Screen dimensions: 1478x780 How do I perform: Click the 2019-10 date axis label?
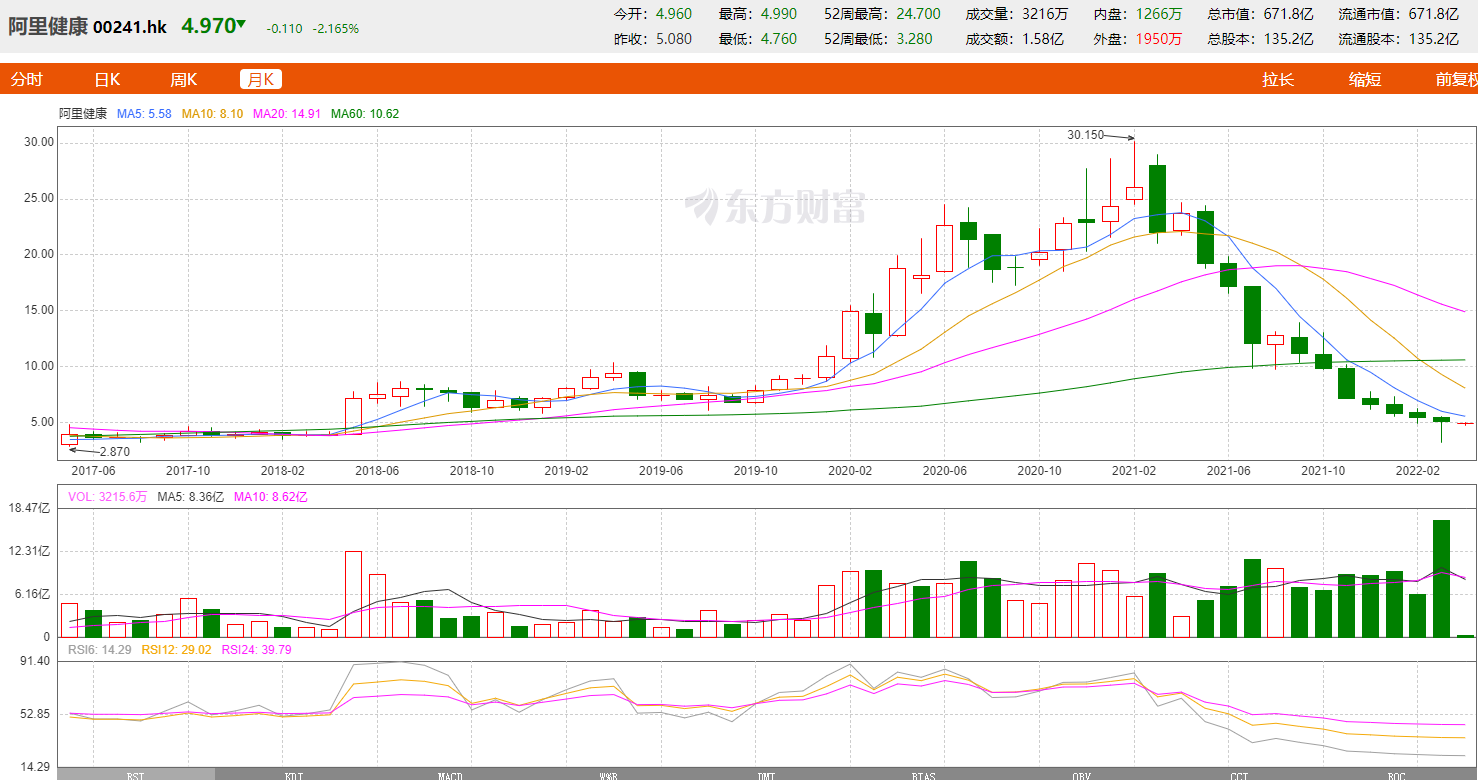click(756, 471)
